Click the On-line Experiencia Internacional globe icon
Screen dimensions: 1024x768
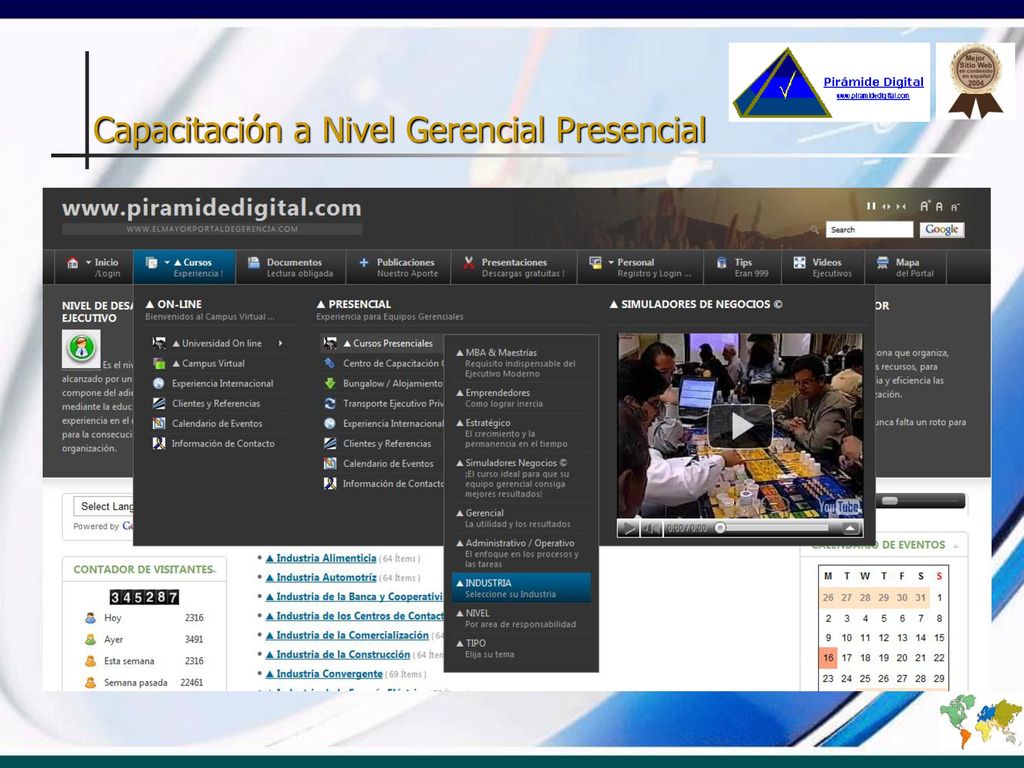(x=159, y=383)
